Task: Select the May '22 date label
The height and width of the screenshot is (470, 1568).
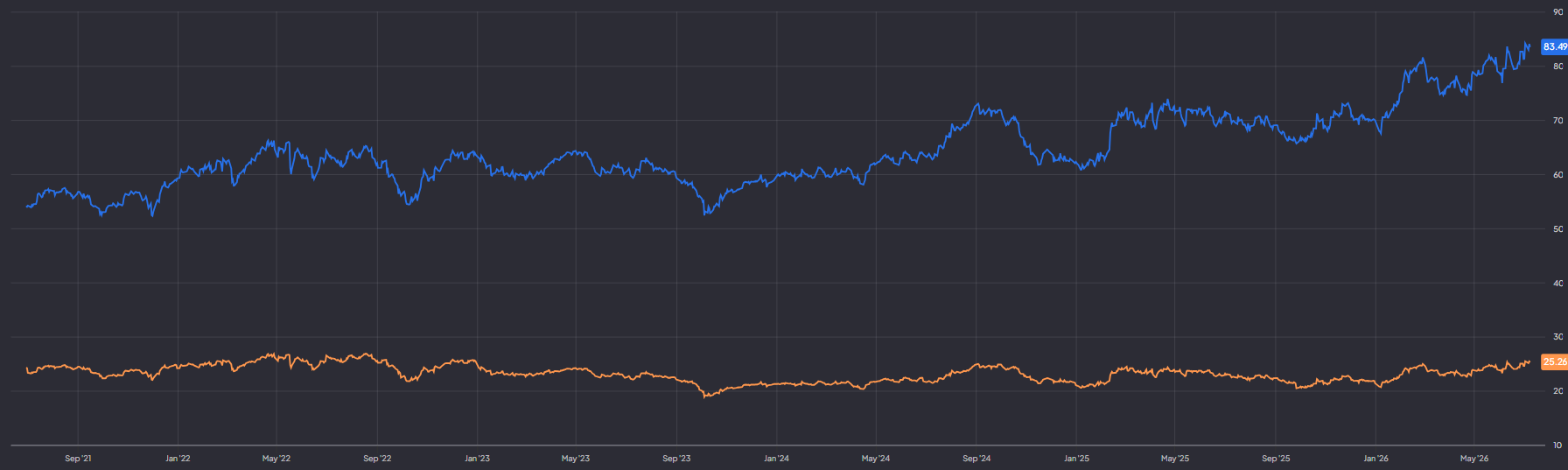Action: tap(276, 459)
